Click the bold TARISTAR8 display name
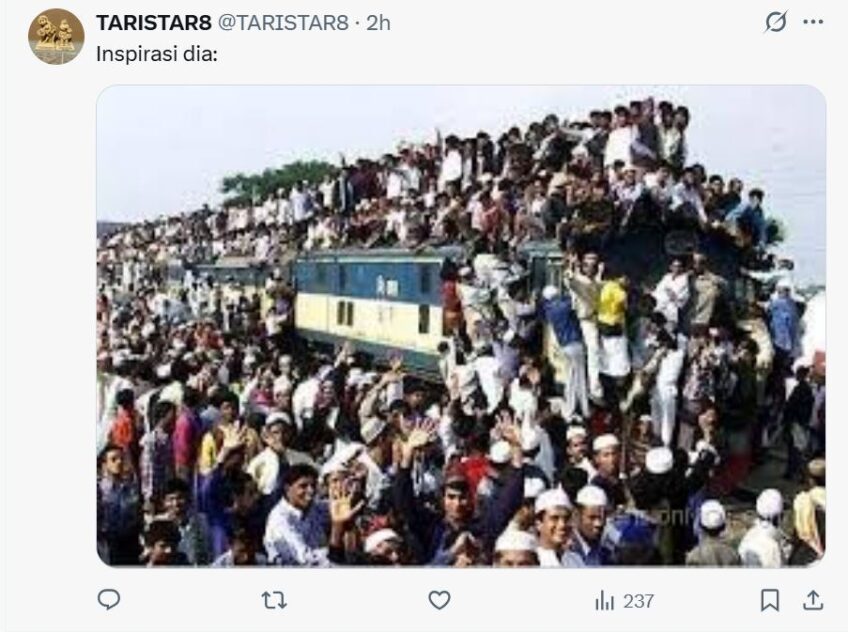Viewport: 848px width, 632px height. point(154,23)
